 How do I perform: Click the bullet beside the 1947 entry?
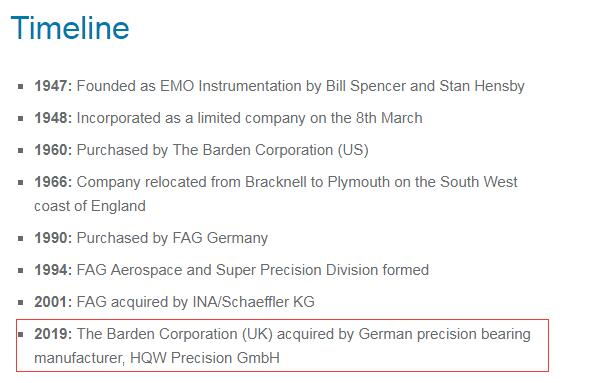pyautogui.click(x=20, y=87)
